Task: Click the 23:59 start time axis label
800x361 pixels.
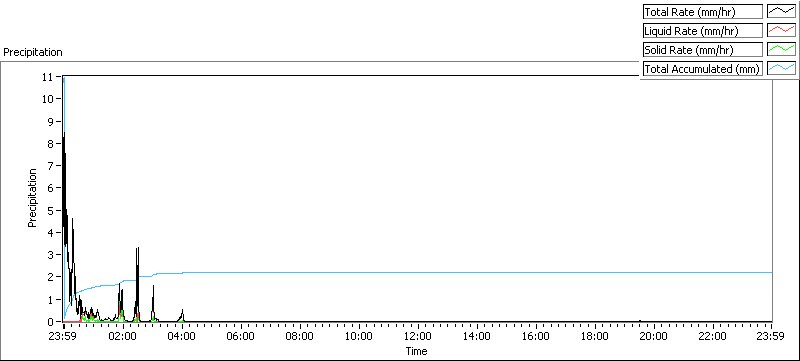Action: click(64, 336)
